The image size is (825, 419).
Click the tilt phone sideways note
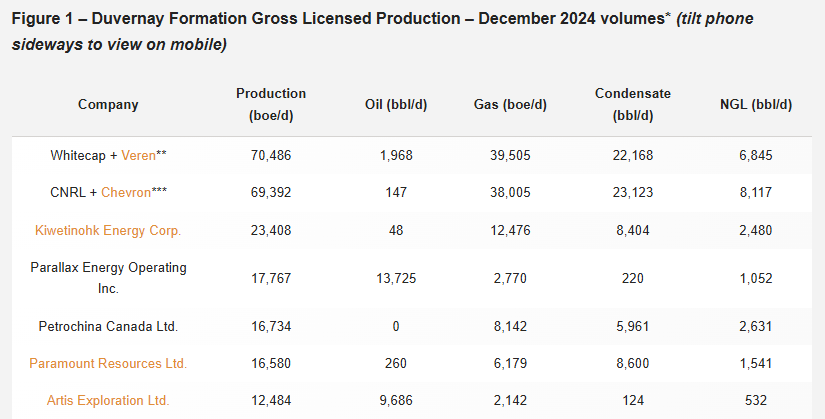pyautogui.click(x=383, y=32)
